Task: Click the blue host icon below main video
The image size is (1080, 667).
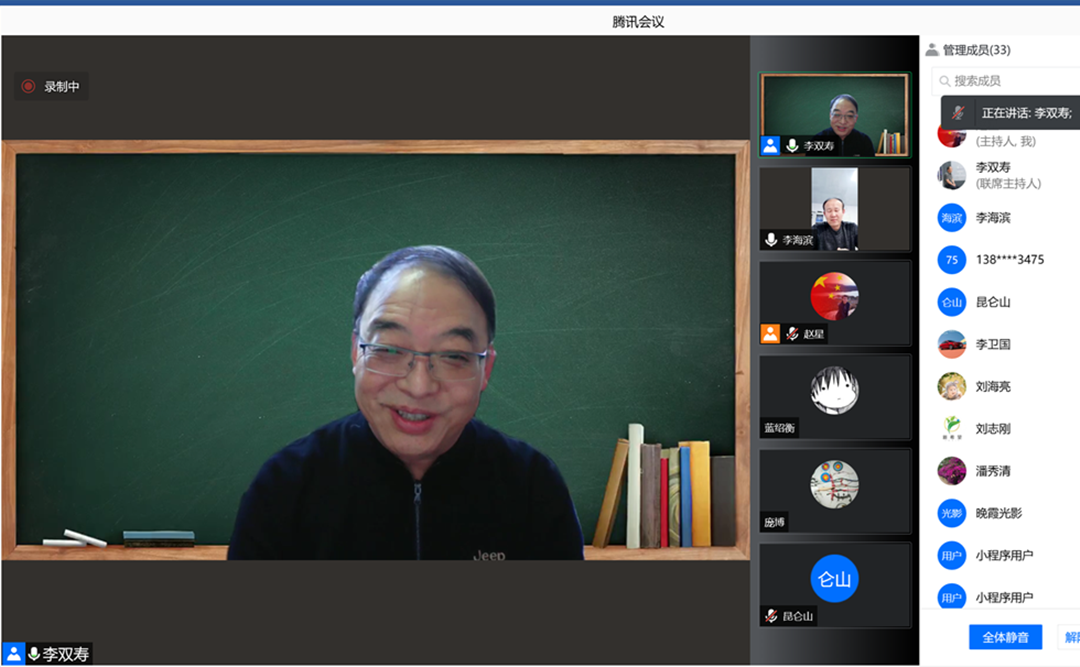Action: (x=14, y=654)
